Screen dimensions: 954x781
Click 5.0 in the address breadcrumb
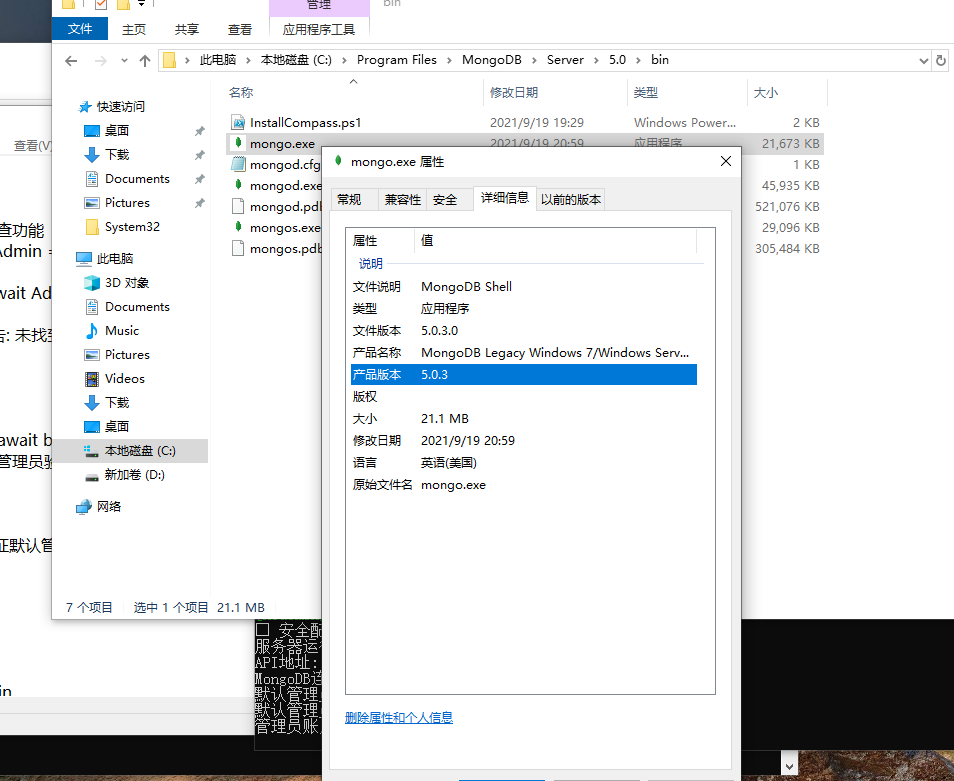click(618, 60)
